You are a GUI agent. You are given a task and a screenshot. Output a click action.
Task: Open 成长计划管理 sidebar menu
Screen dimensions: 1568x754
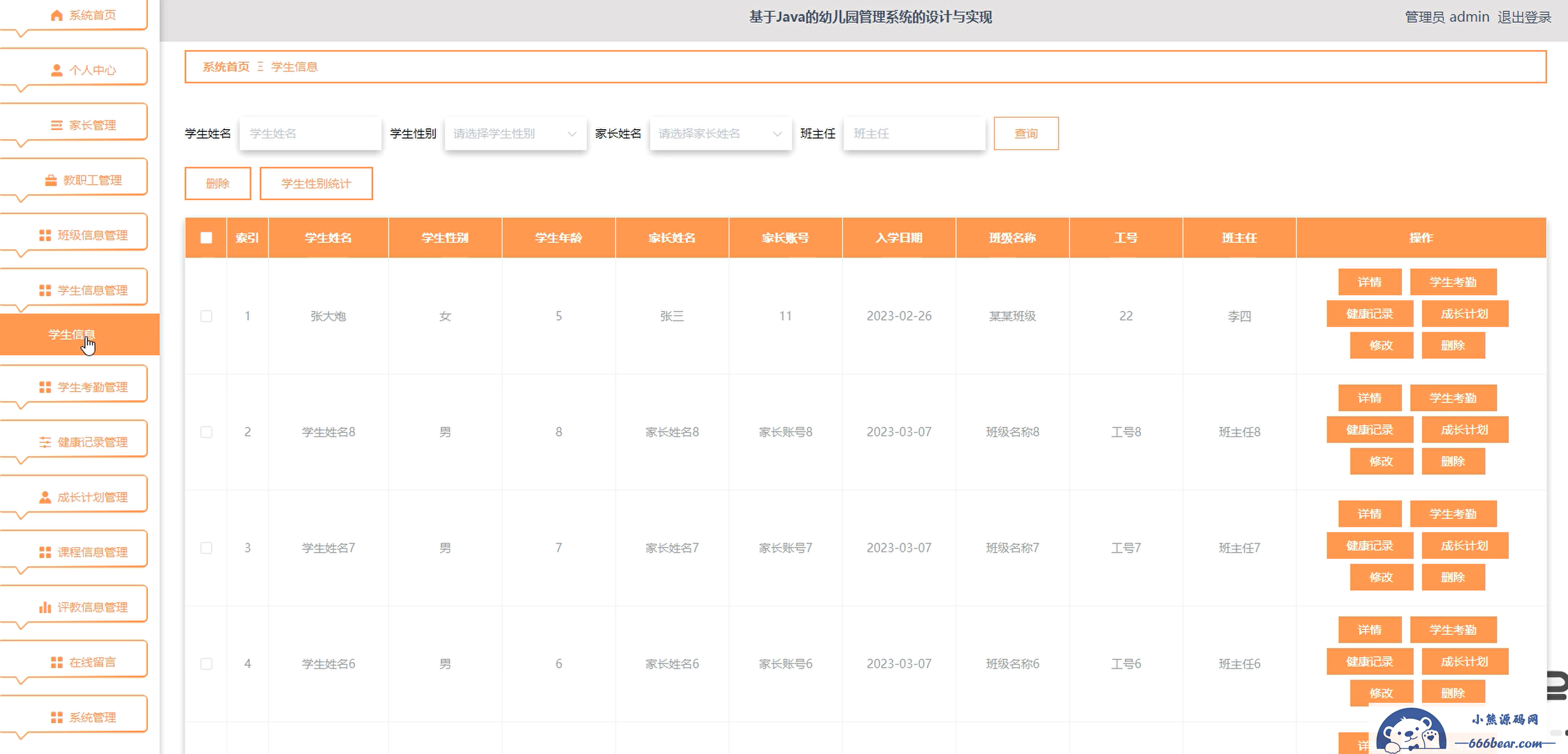coord(73,497)
